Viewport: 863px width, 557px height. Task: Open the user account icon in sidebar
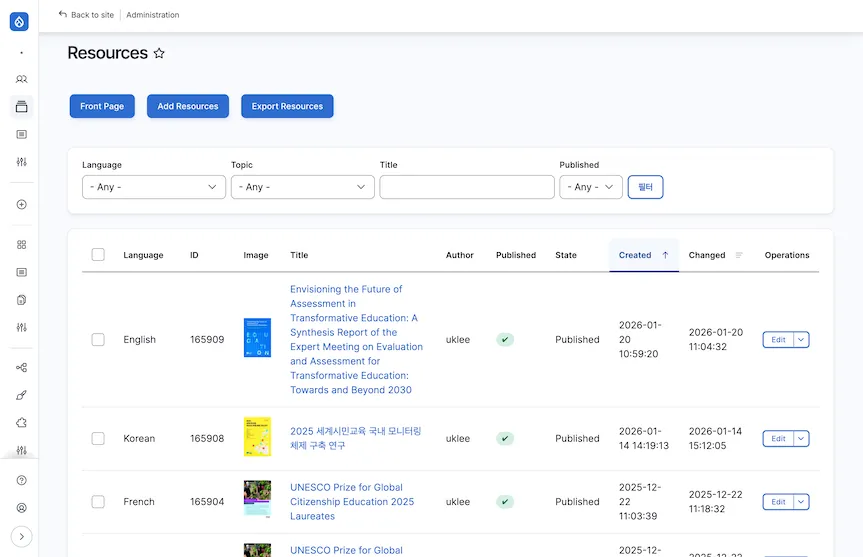point(21,508)
